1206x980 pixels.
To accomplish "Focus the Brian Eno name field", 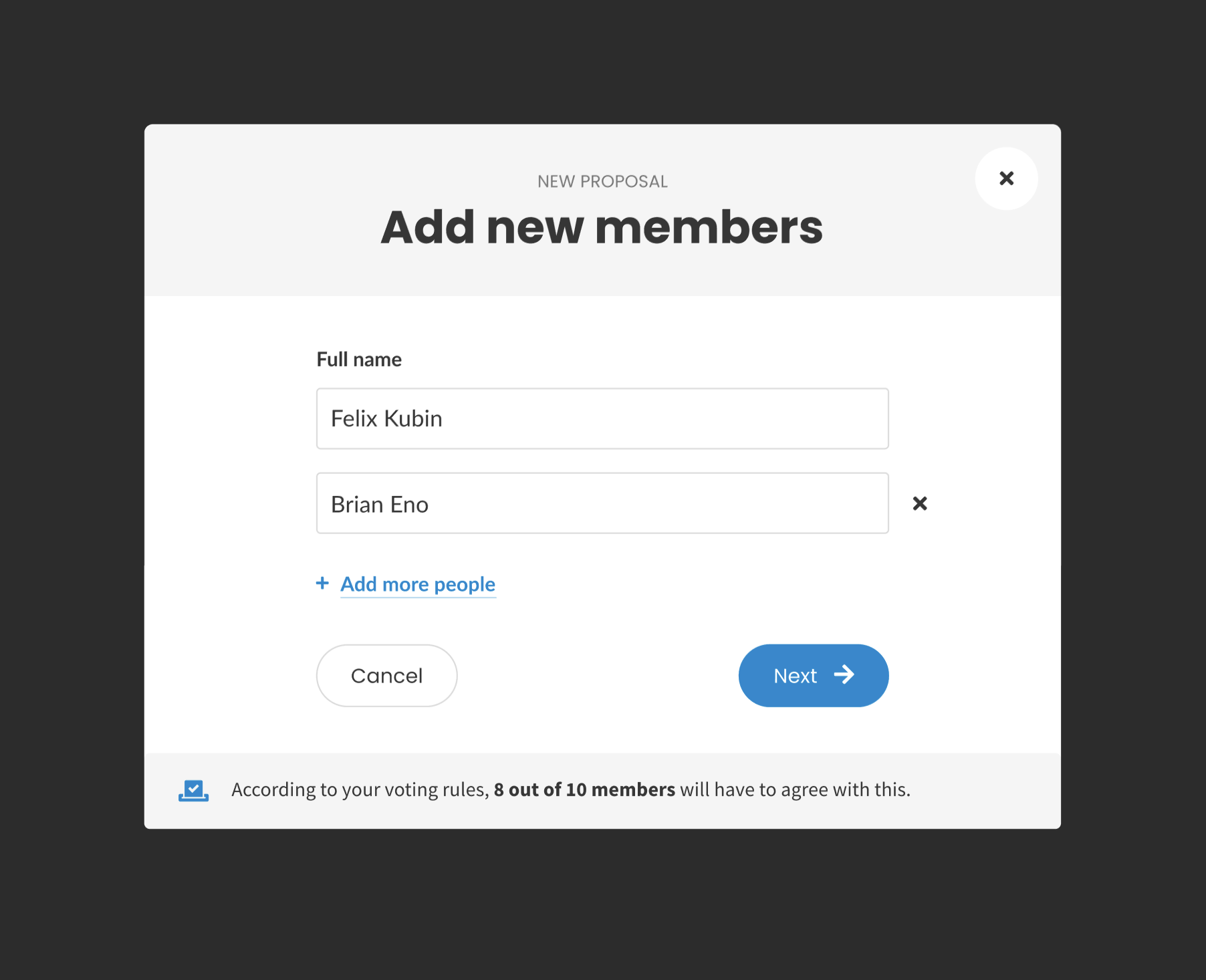I will point(602,503).
